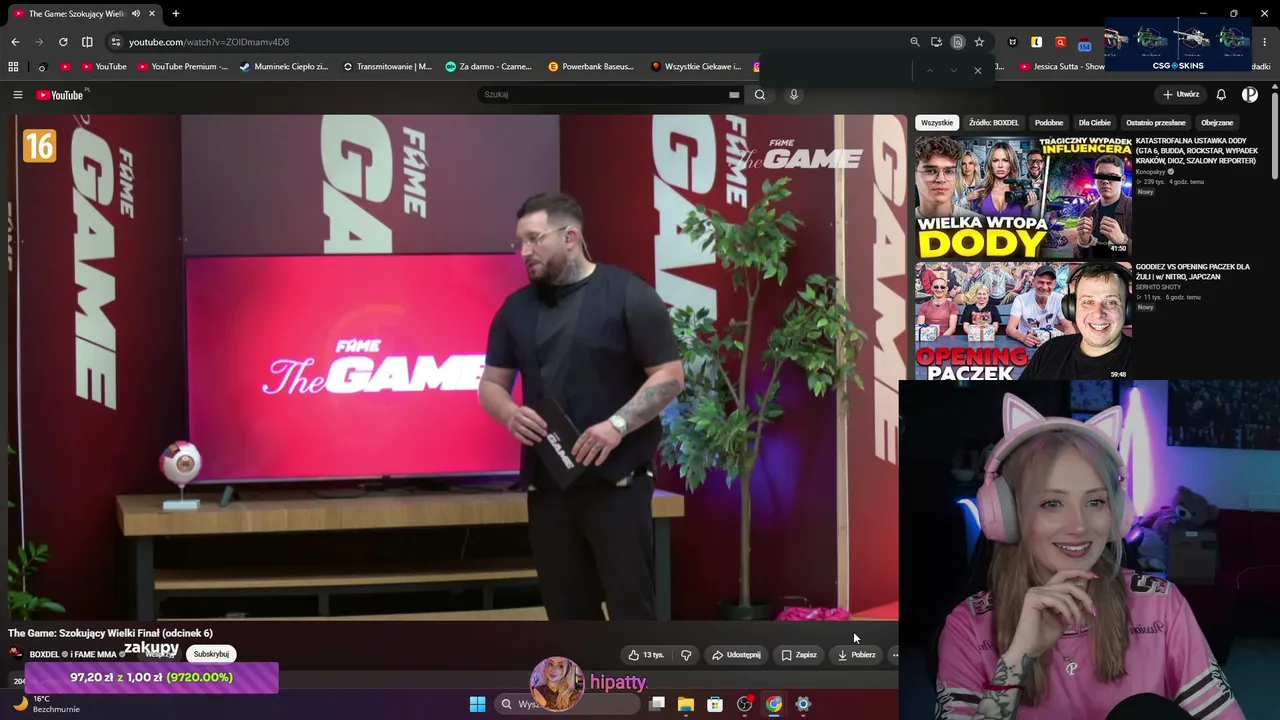Open the WIELKA WTOPA DODY video thumbnail
Viewport: 1280px width, 720px height.
pos(1023,196)
